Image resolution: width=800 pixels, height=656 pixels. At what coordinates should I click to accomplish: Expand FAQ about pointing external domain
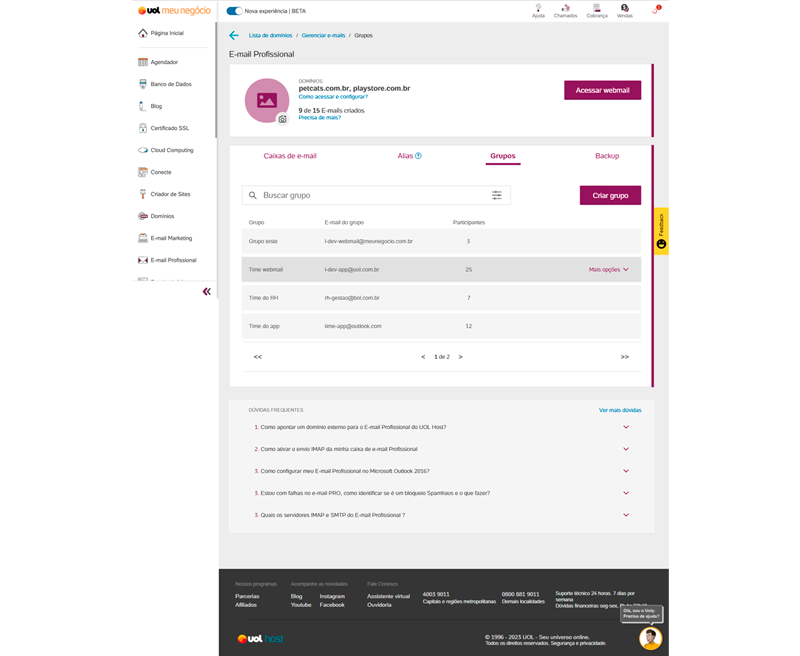click(x=626, y=427)
